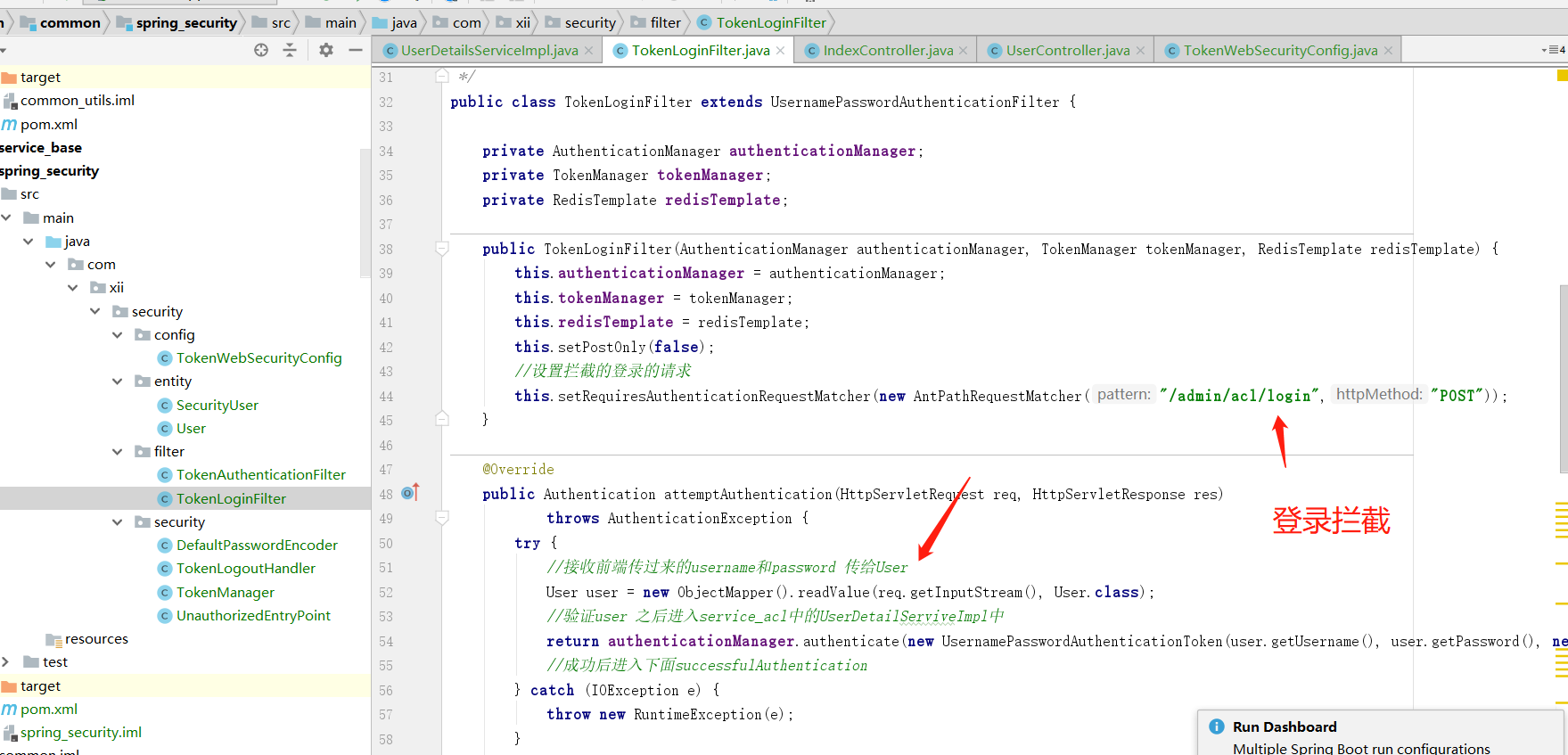Click the TokenLoginFilter breadcrumb
The height and width of the screenshot is (755, 1568).
[771, 22]
